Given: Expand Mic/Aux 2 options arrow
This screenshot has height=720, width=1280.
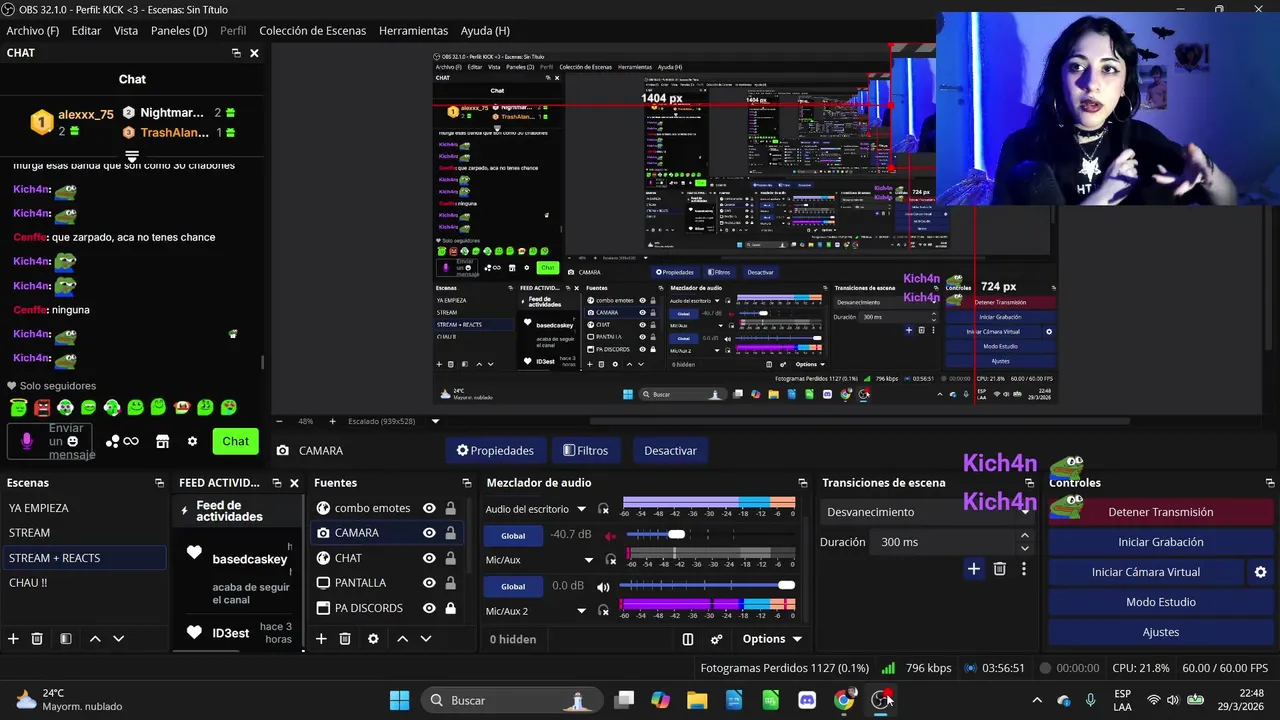Looking at the screenshot, I should coord(581,611).
